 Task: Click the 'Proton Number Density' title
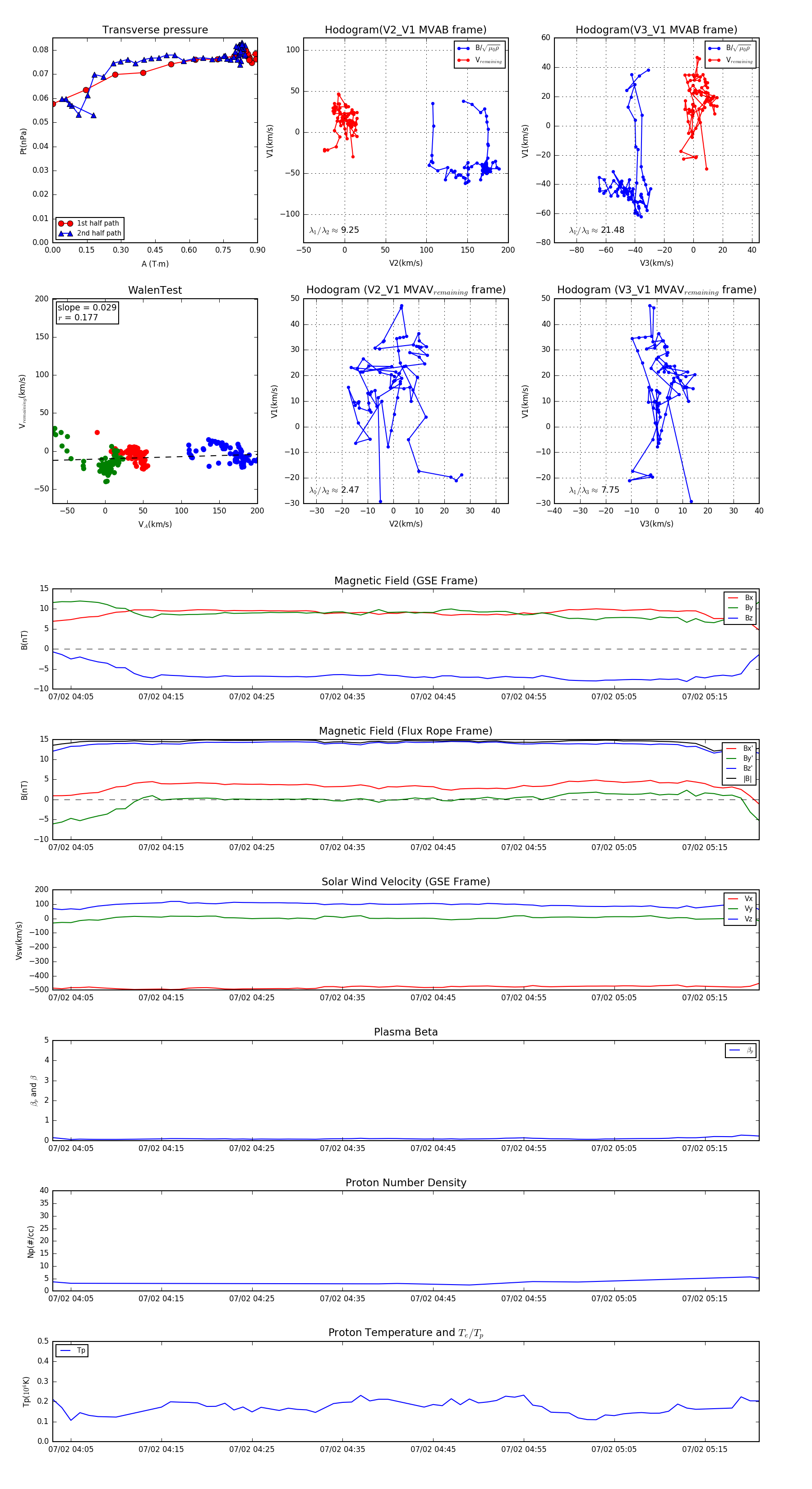point(406,1183)
